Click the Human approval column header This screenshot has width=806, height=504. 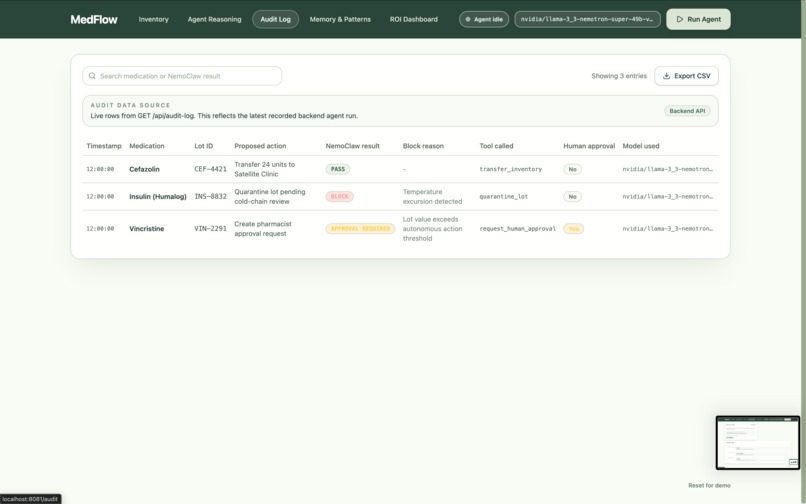(589, 146)
